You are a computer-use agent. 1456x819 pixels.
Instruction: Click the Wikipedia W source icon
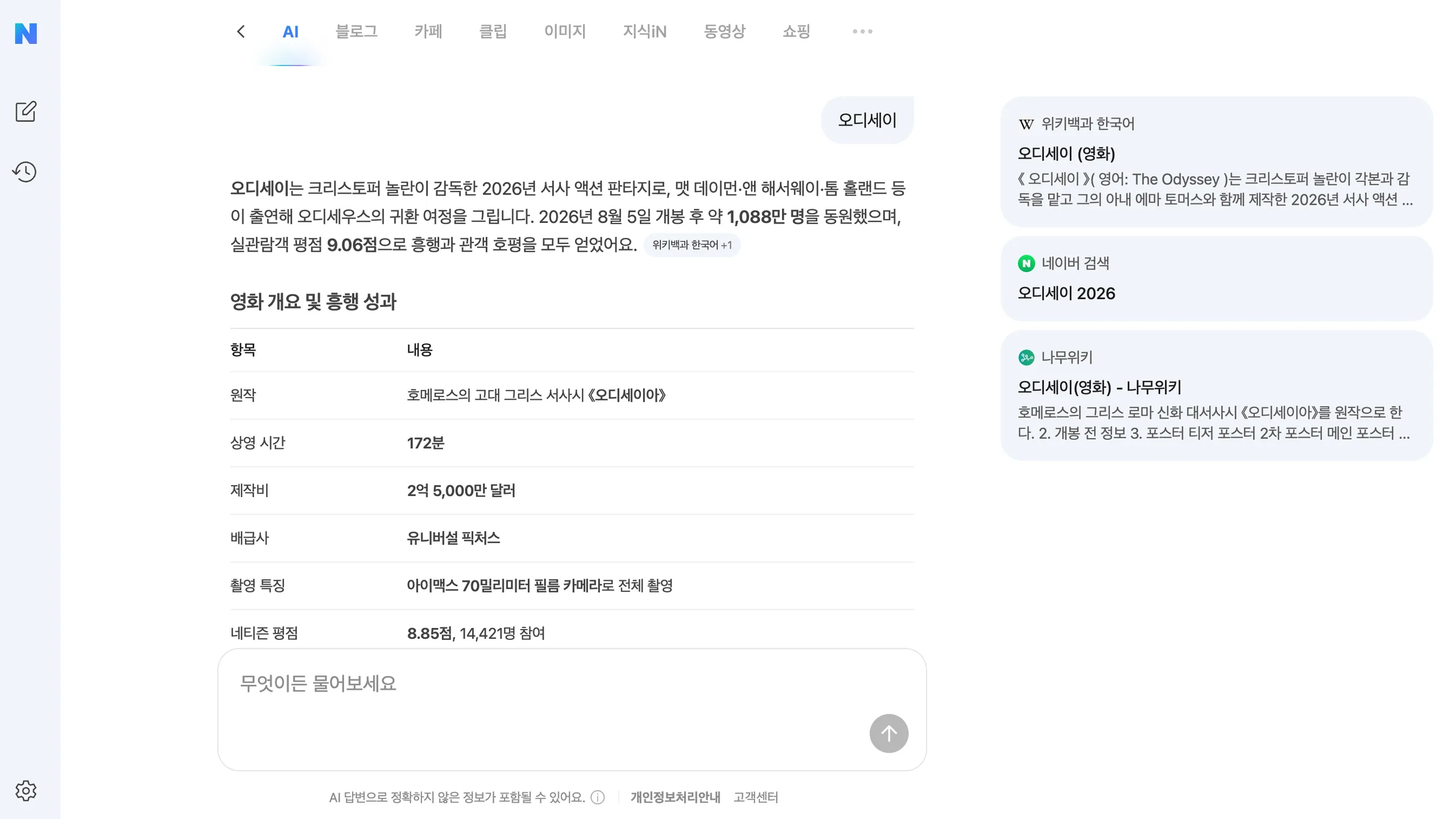(1026, 124)
